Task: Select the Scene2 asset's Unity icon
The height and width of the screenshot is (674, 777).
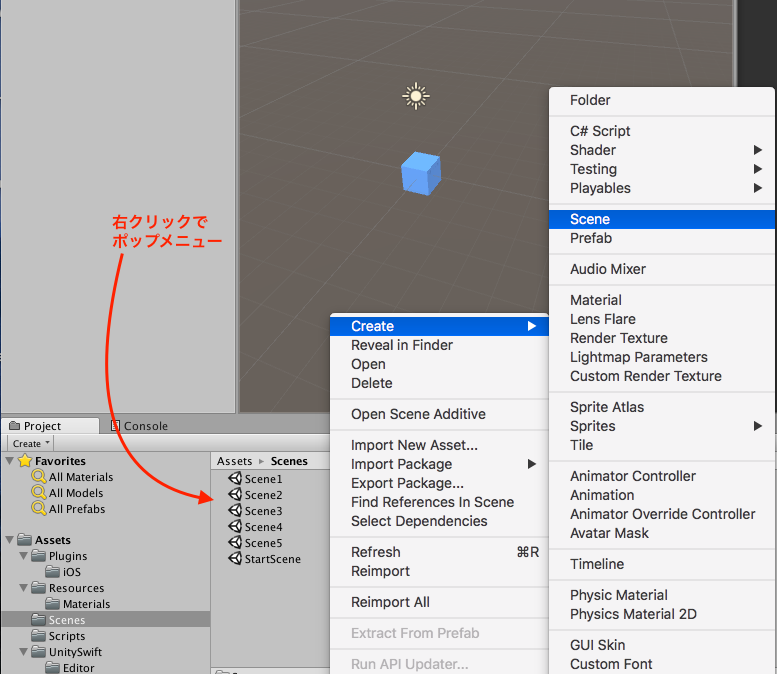Action: click(235, 495)
